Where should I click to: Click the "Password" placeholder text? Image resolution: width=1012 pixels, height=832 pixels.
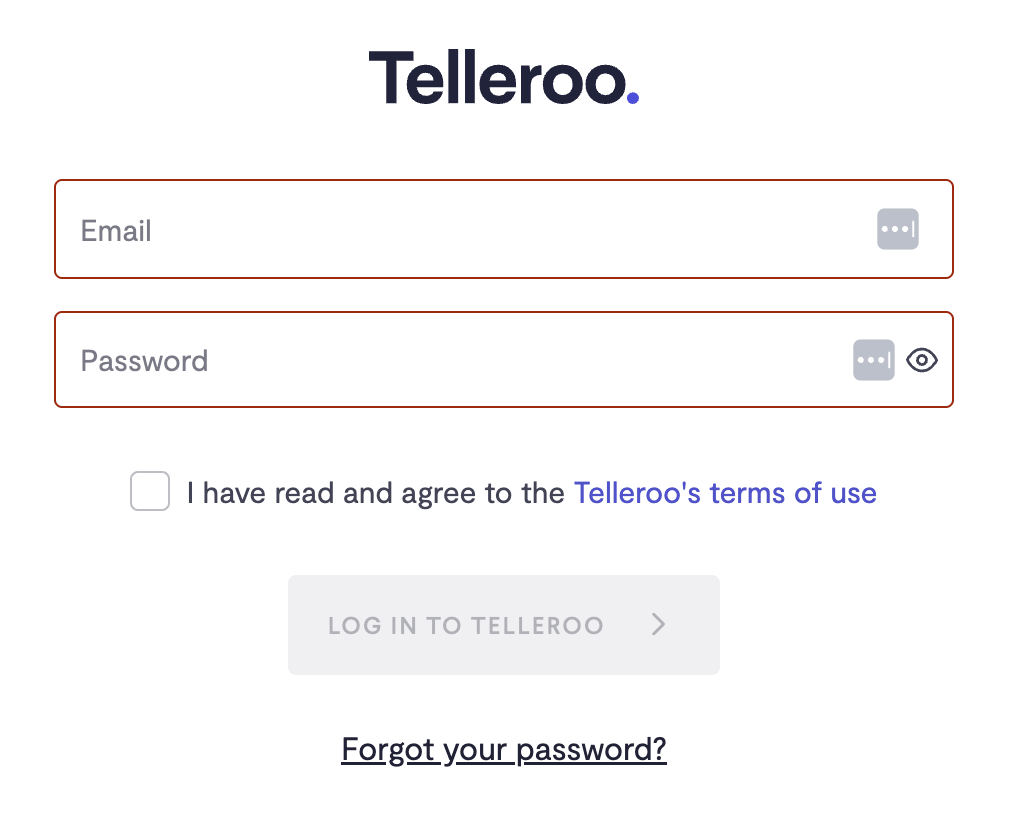[x=144, y=360]
